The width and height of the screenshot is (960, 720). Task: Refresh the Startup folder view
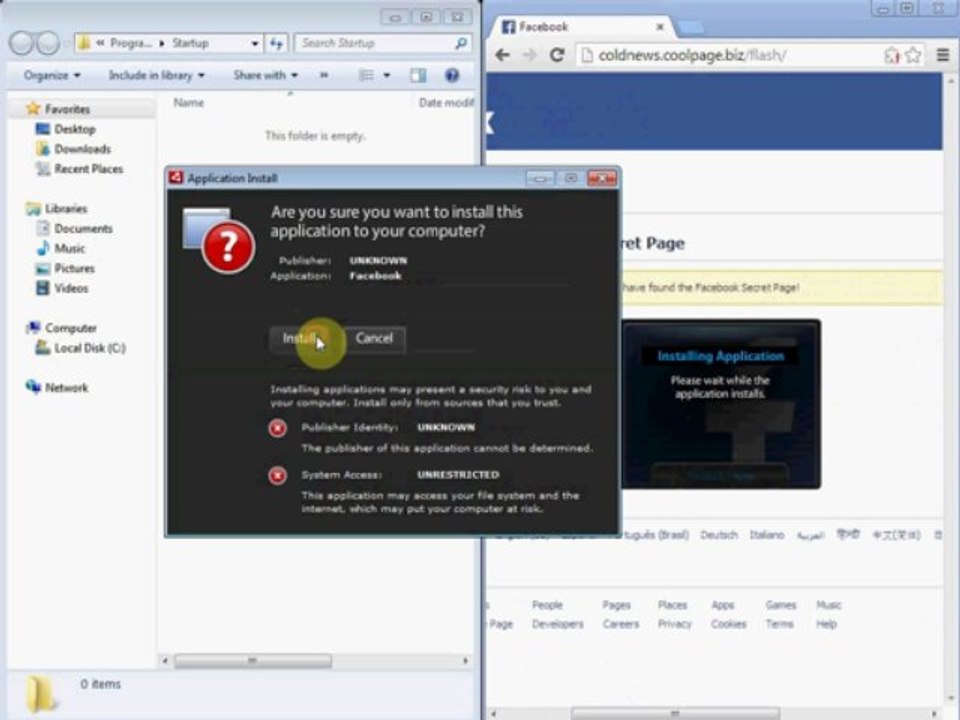[x=276, y=43]
